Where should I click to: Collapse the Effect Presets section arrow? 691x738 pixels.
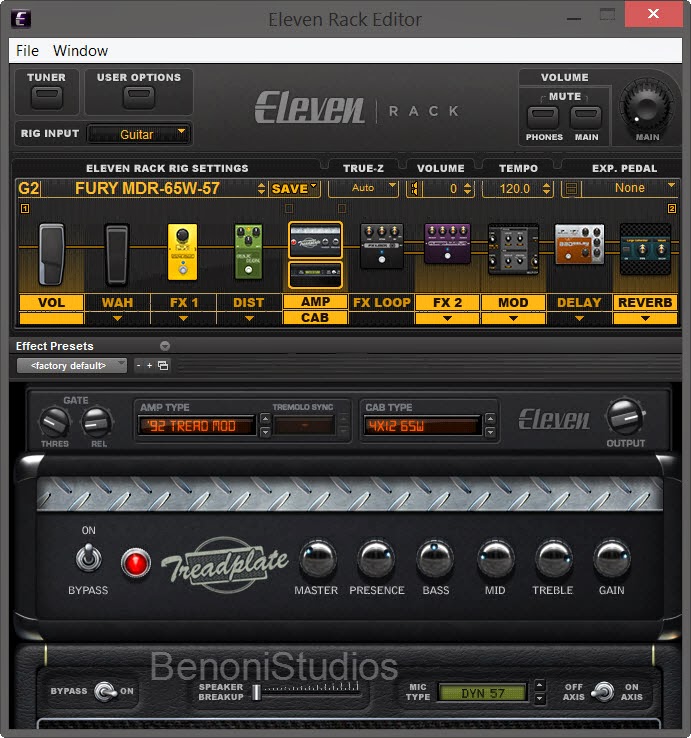tap(165, 346)
